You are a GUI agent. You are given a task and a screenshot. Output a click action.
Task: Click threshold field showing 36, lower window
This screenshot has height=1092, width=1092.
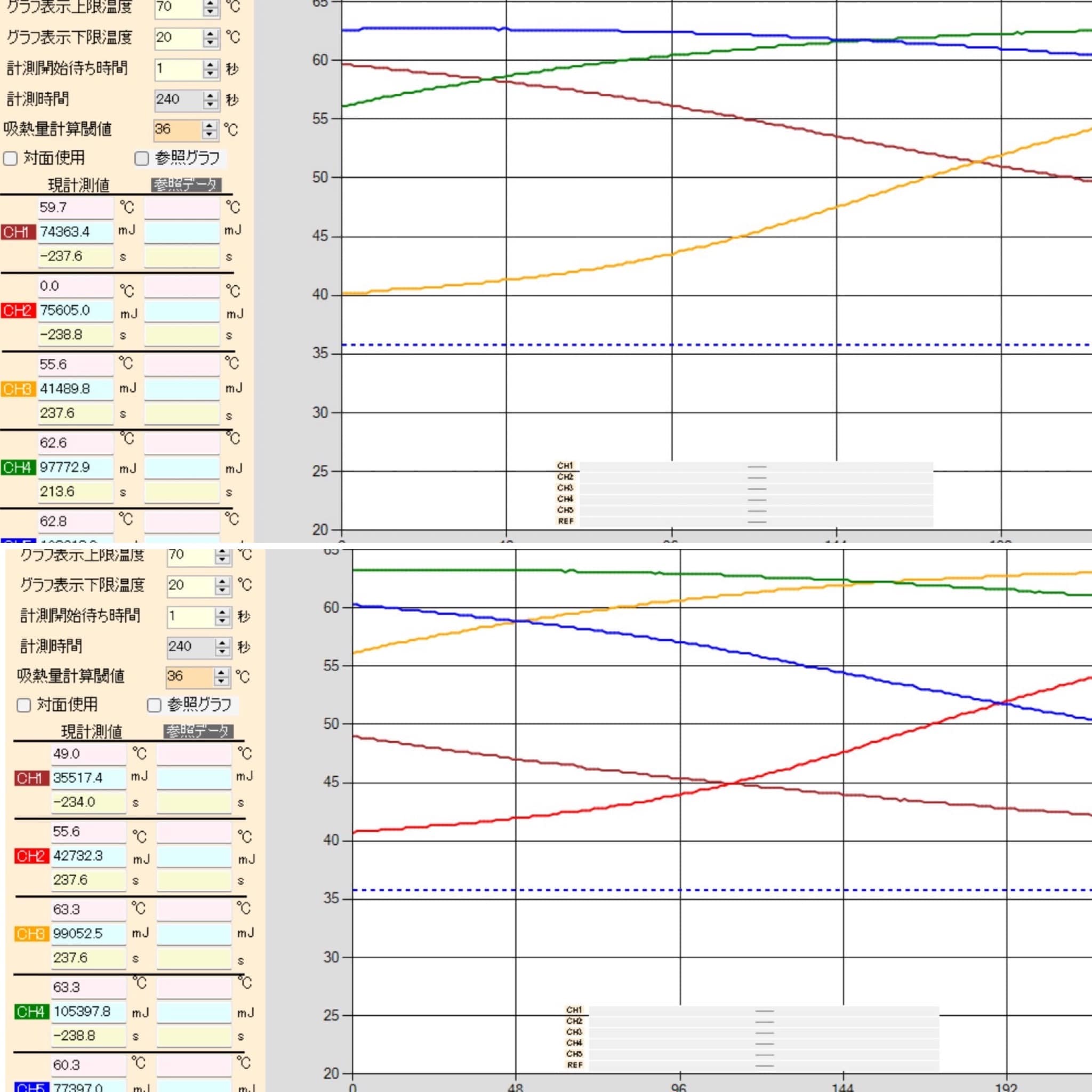click(190, 677)
